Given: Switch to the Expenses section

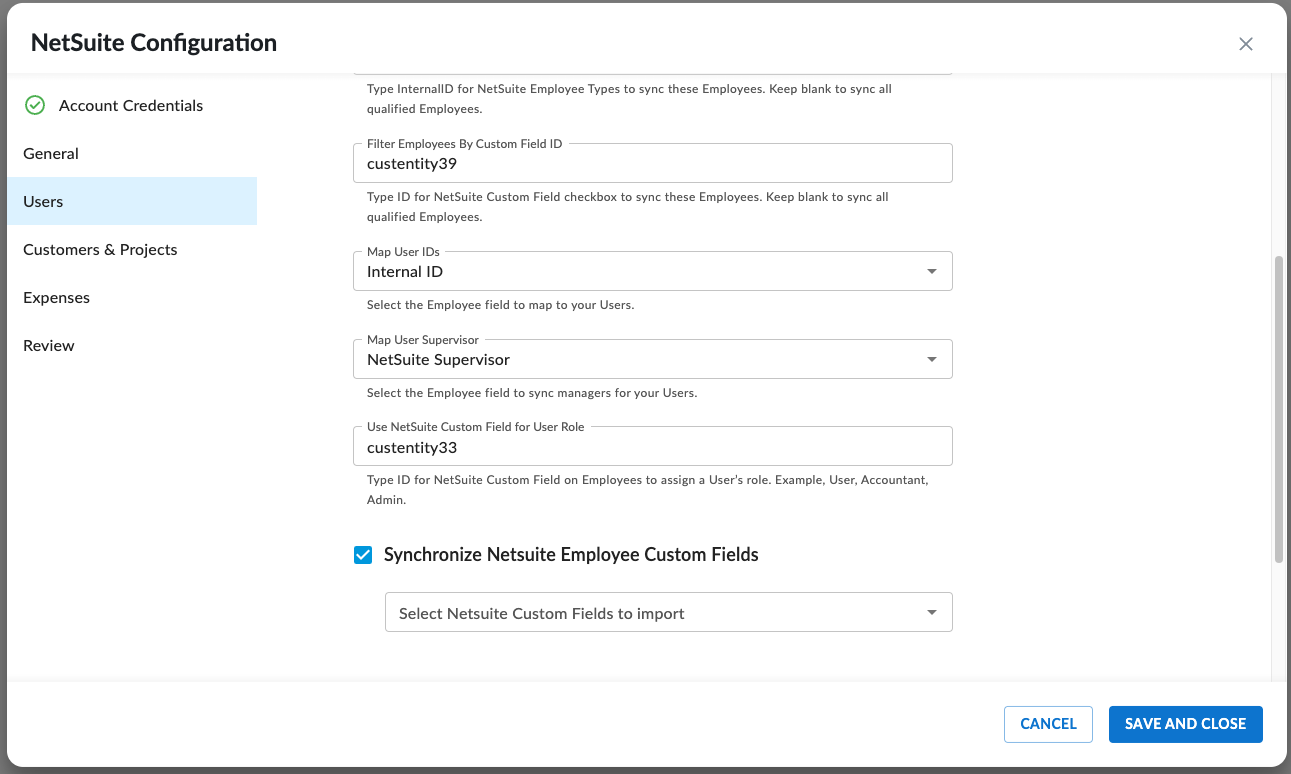Looking at the screenshot, I should pos(132,297).
